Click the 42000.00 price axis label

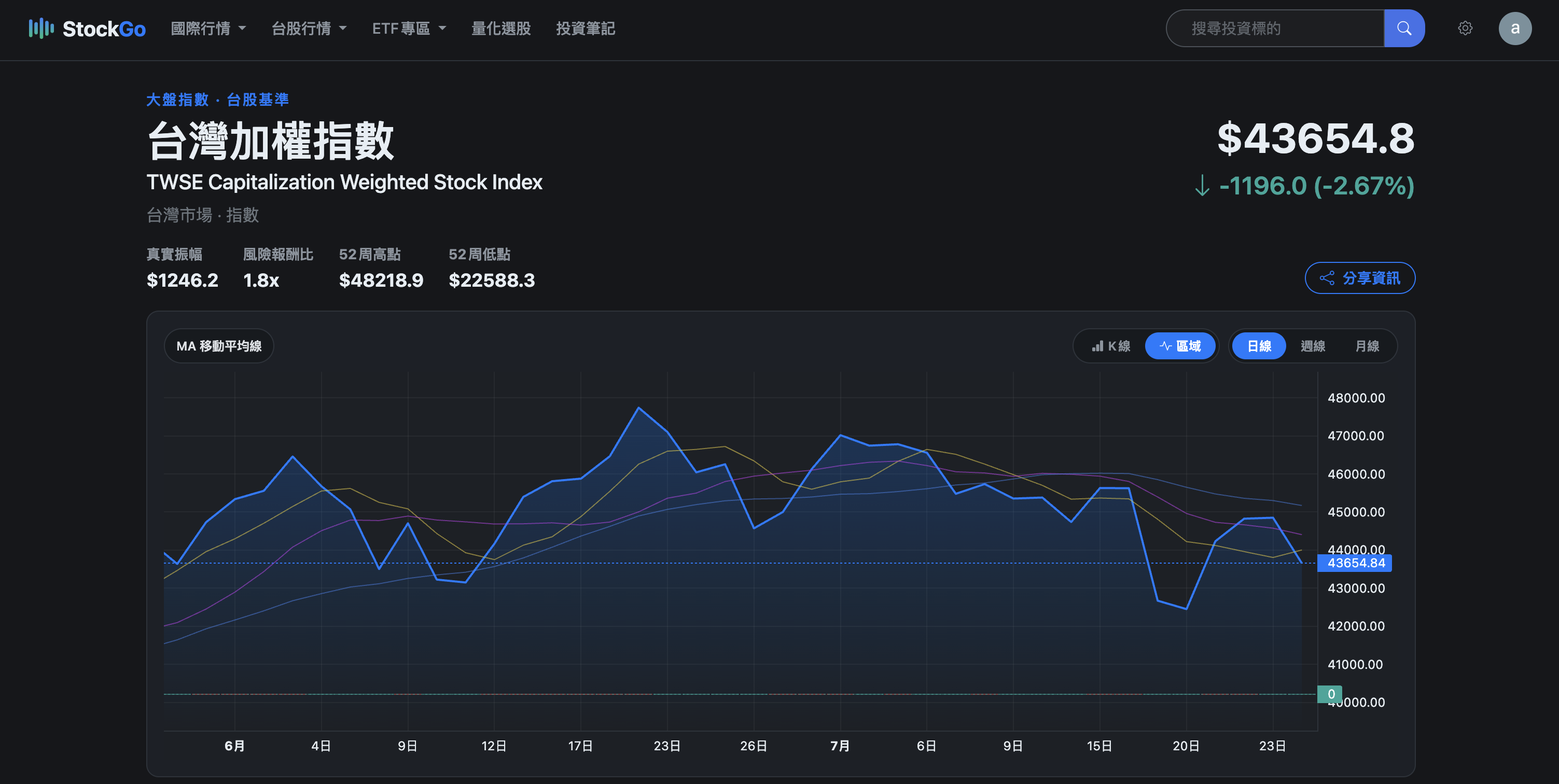1356,626
